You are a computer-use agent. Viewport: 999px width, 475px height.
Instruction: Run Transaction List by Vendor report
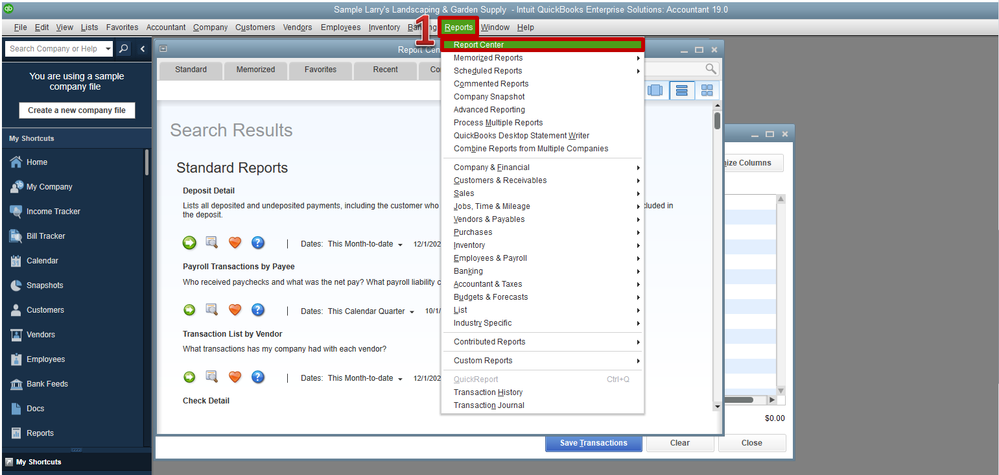click(189, 378)
